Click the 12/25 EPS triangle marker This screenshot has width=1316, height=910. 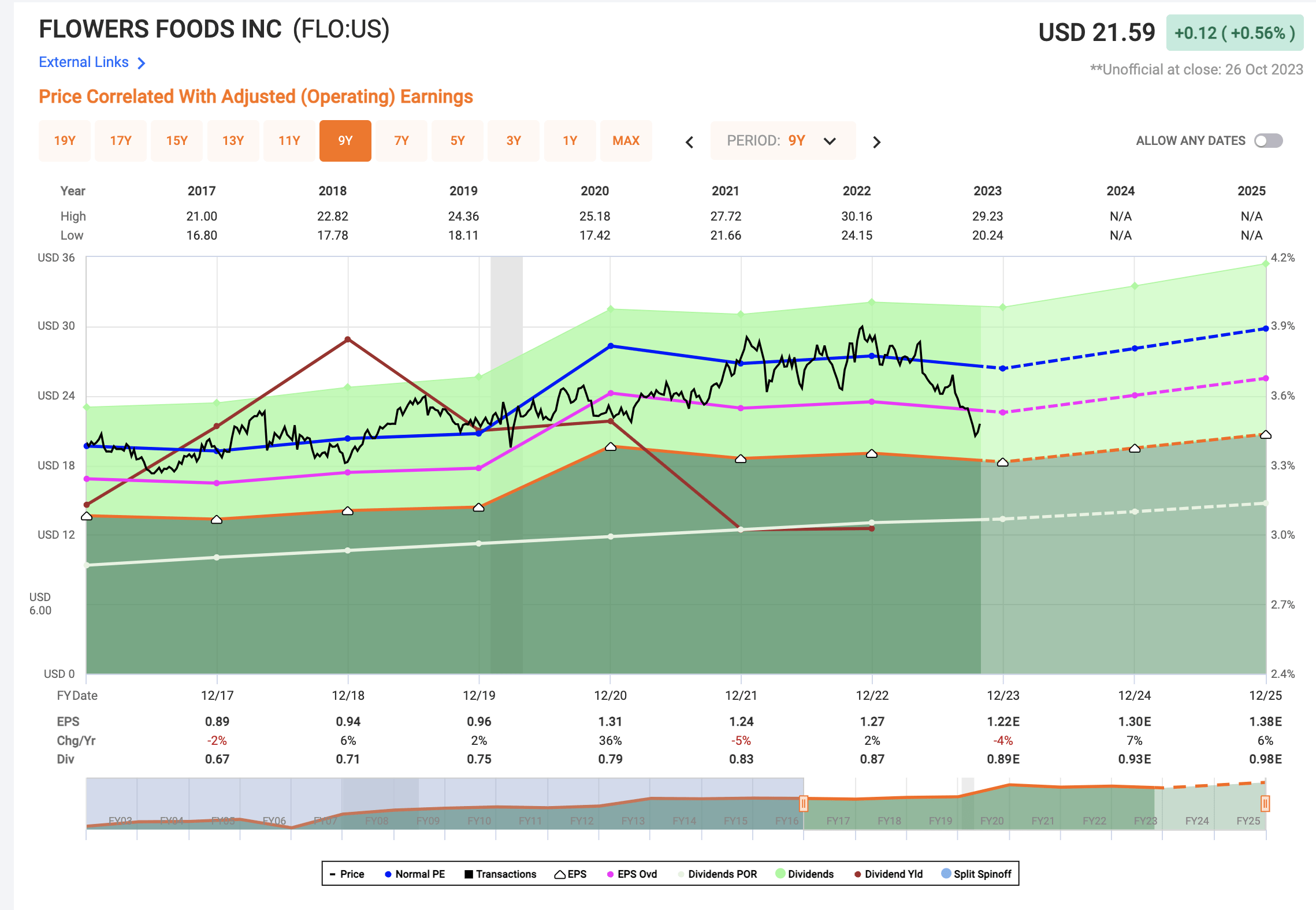tap(1266, 434)
